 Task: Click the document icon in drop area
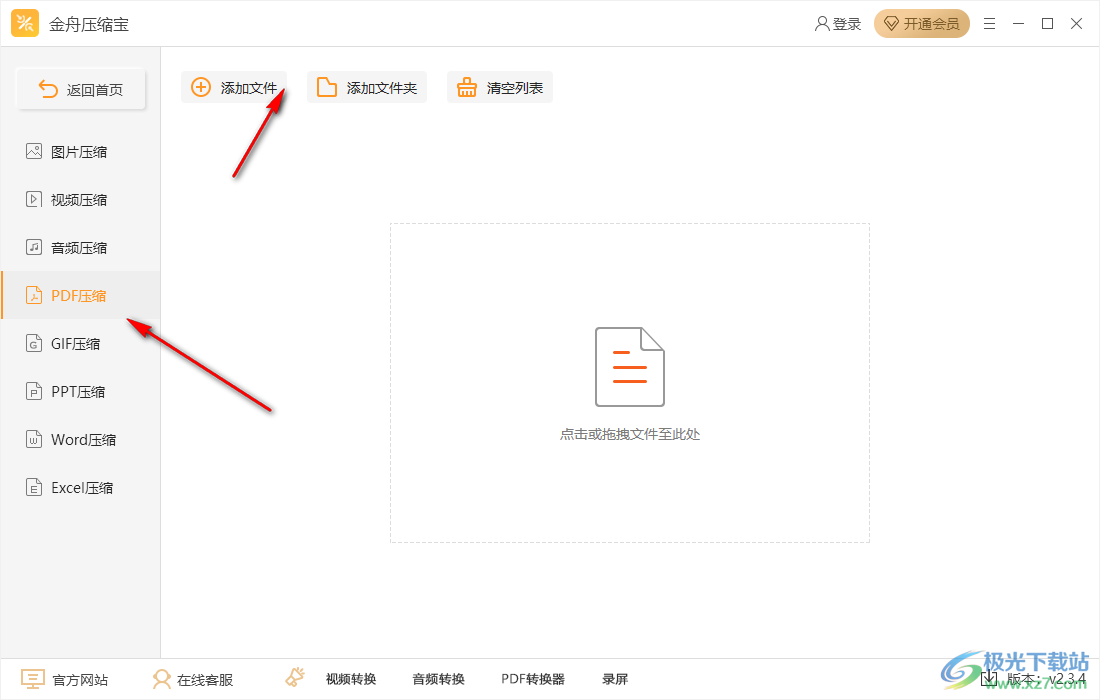click(x=630, y=367)
